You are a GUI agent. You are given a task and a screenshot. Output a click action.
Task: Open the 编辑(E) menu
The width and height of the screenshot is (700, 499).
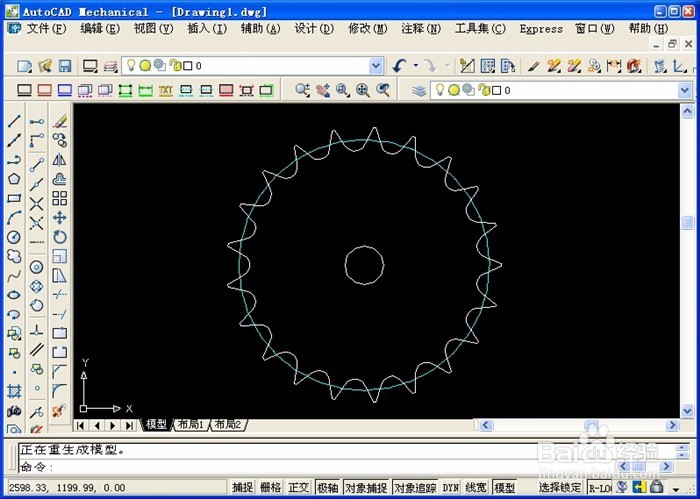click(100, 29)
